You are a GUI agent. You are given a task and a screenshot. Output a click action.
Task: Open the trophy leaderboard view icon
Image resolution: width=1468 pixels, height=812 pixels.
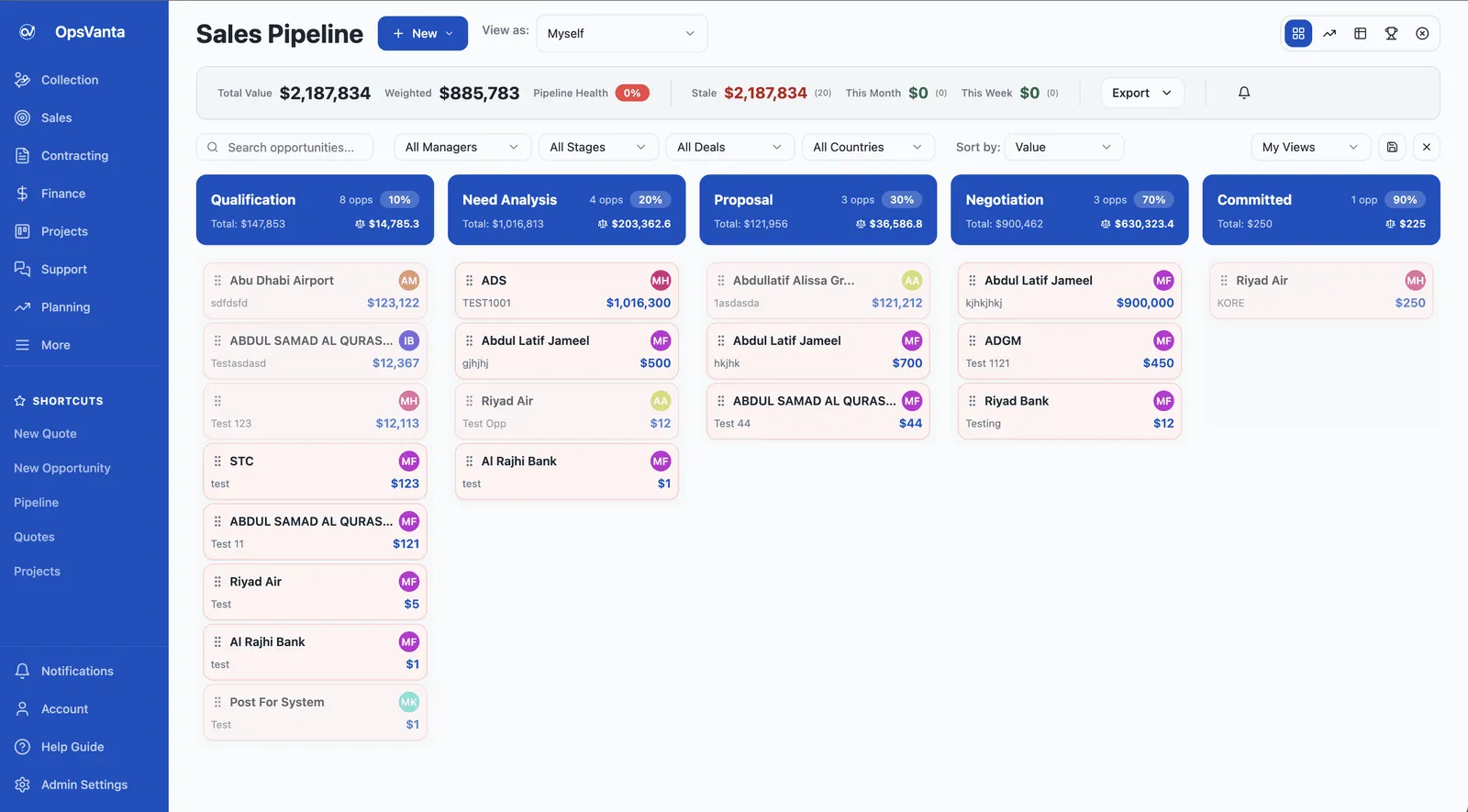pyautogui.click(x=1392, y=34)
